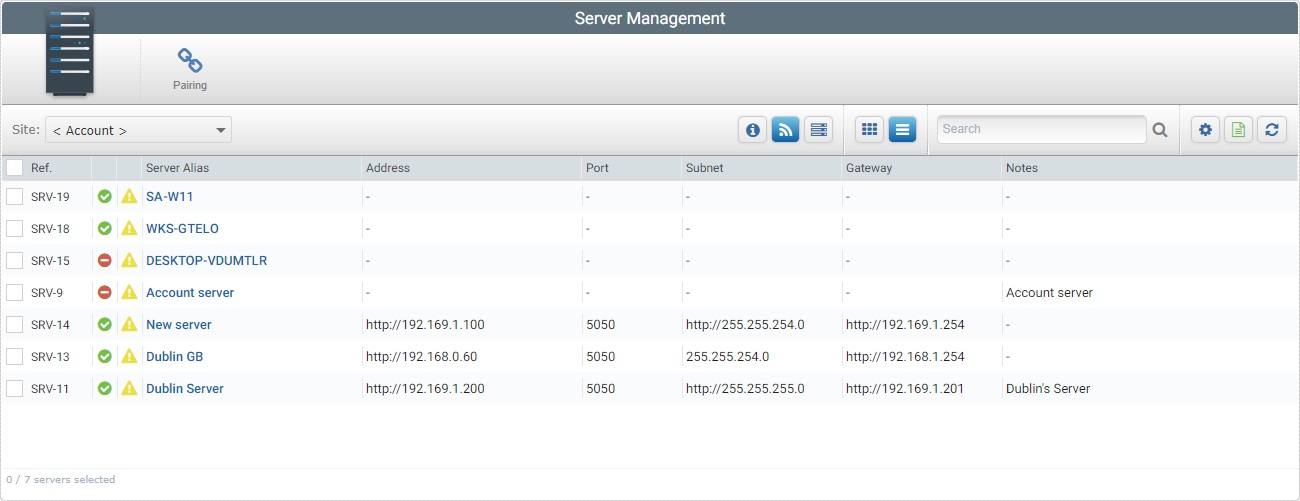Click the servers selected status text

coord(61,480)
